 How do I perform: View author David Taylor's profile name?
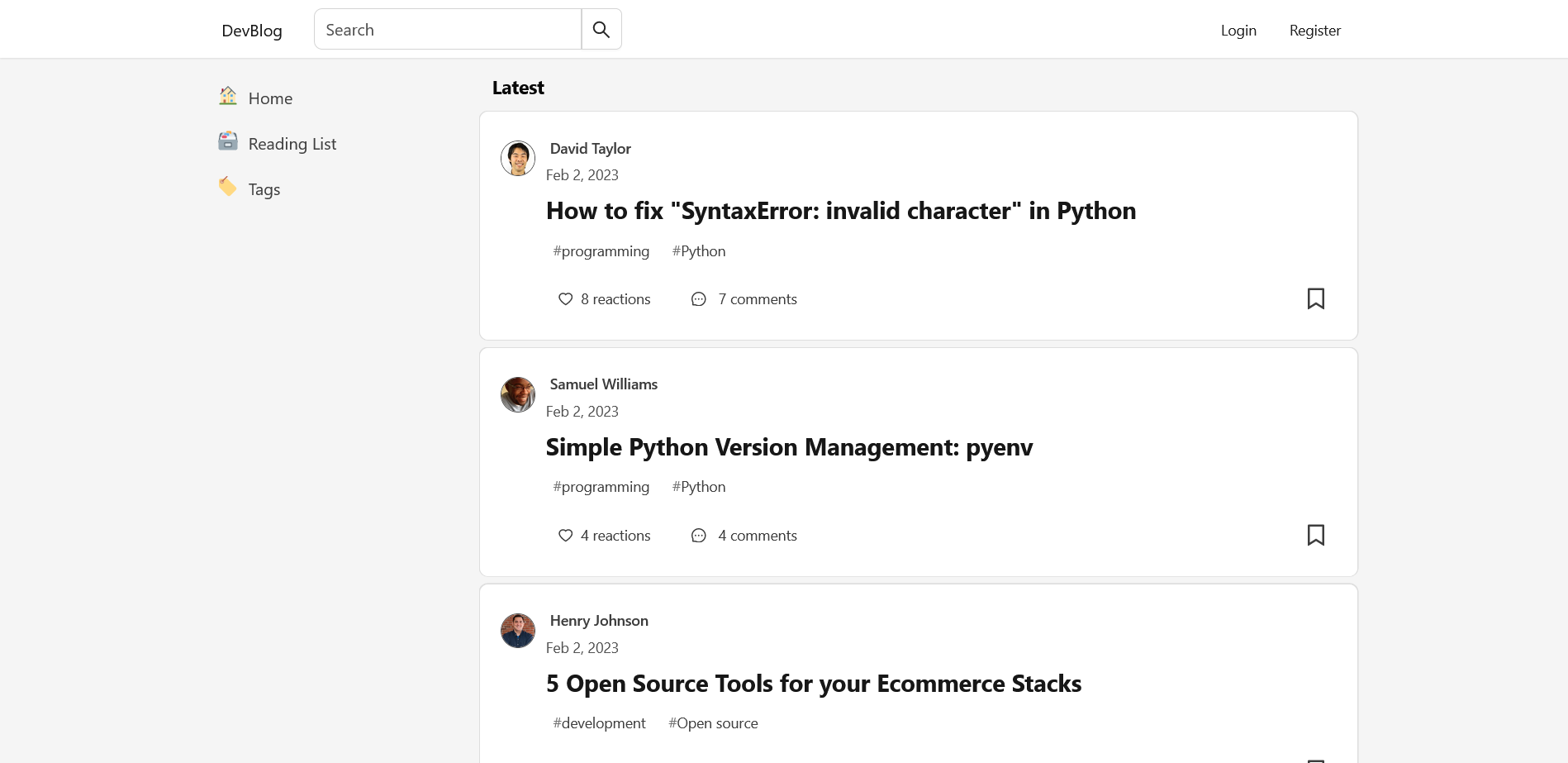[x=591, y=149]
